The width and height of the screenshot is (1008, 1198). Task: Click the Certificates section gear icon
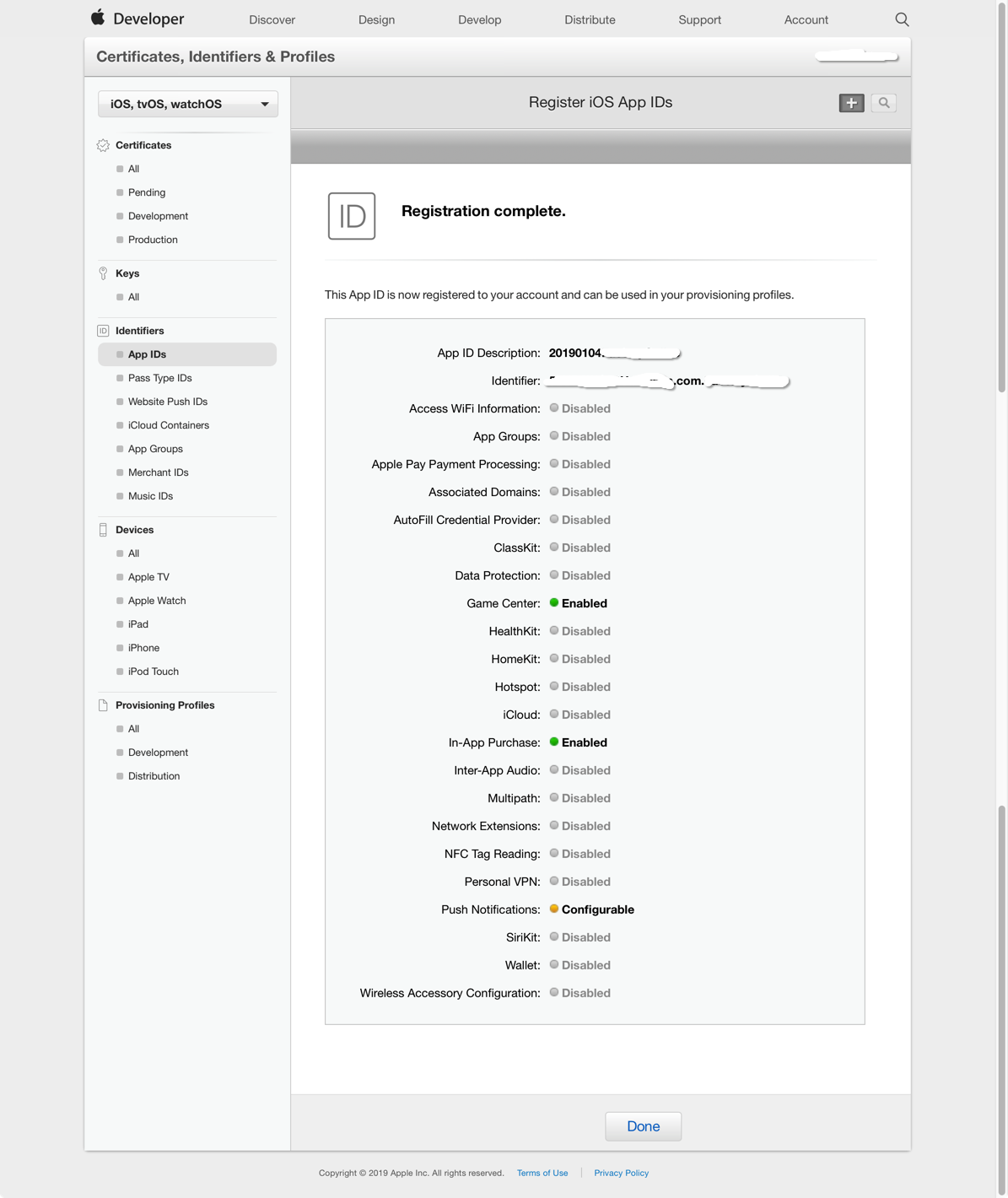point(103,145)
